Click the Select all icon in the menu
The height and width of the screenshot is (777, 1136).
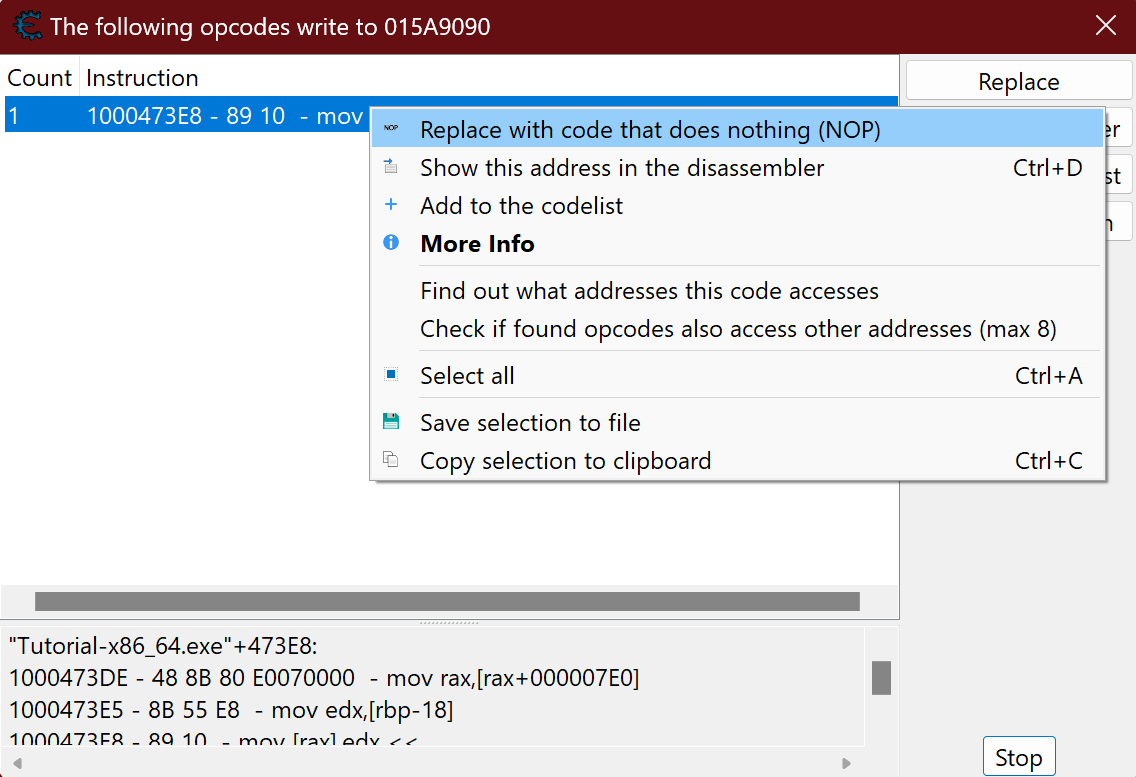pyautogui.click(x=391, y=375)
